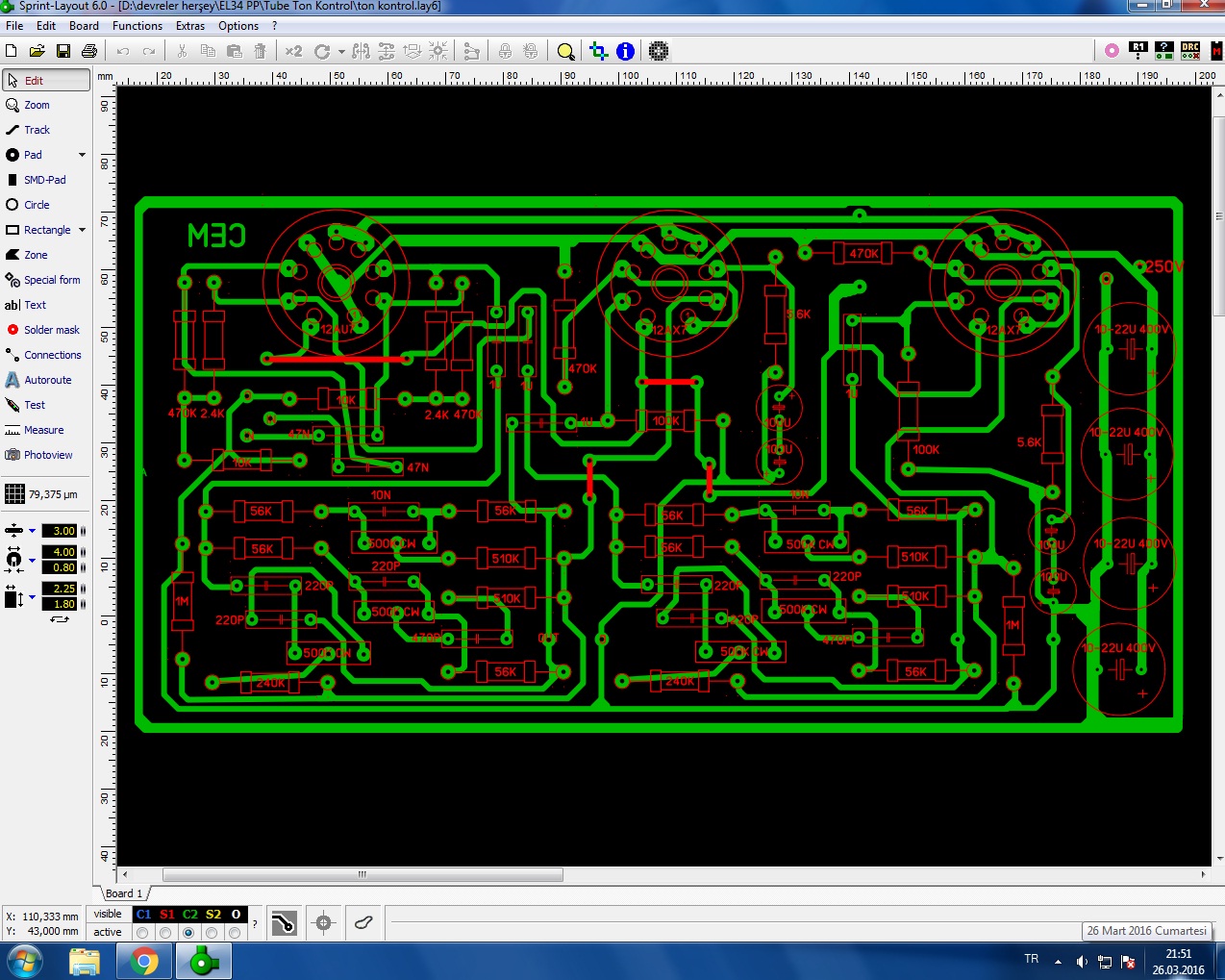Activate the Autoroute tool

[x=47, y=380]
